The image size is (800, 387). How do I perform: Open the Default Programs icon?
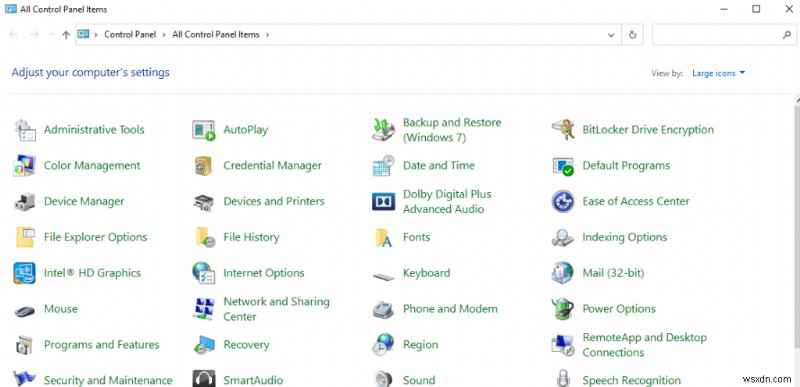[563, 166]
